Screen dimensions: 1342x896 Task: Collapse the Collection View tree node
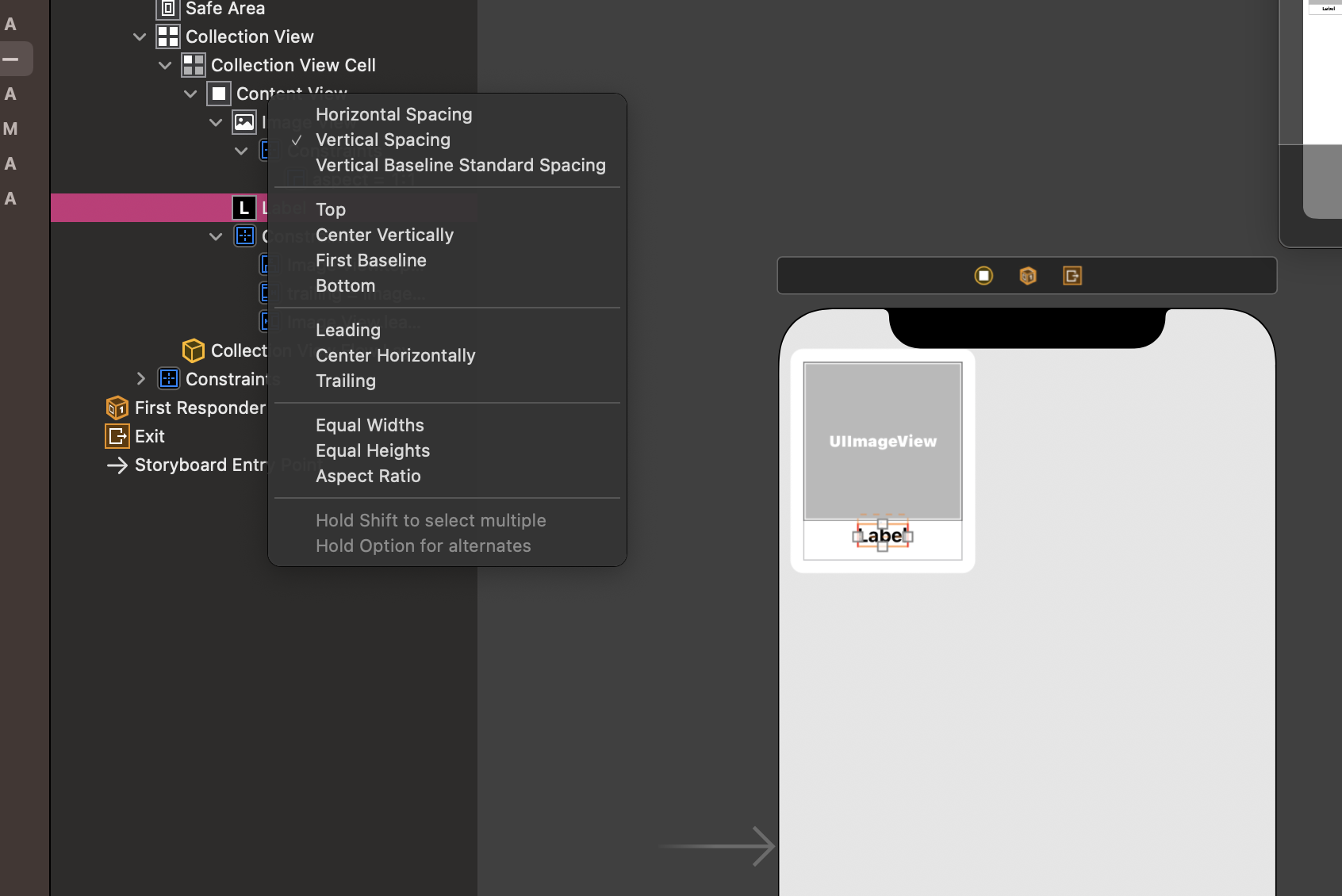[x=140, y=36]
